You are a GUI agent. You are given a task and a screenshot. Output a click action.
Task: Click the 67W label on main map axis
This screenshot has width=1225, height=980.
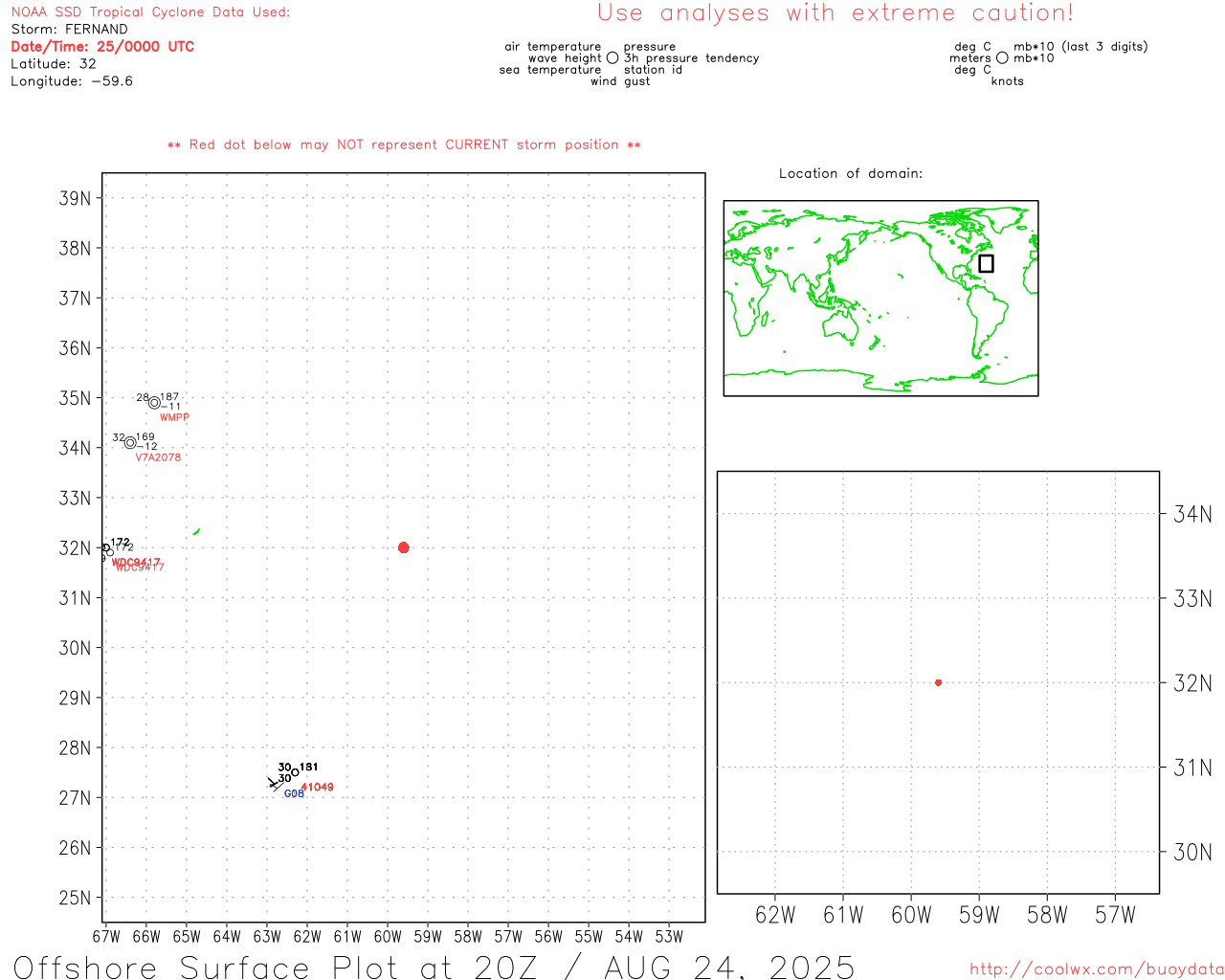click(106, 937)
